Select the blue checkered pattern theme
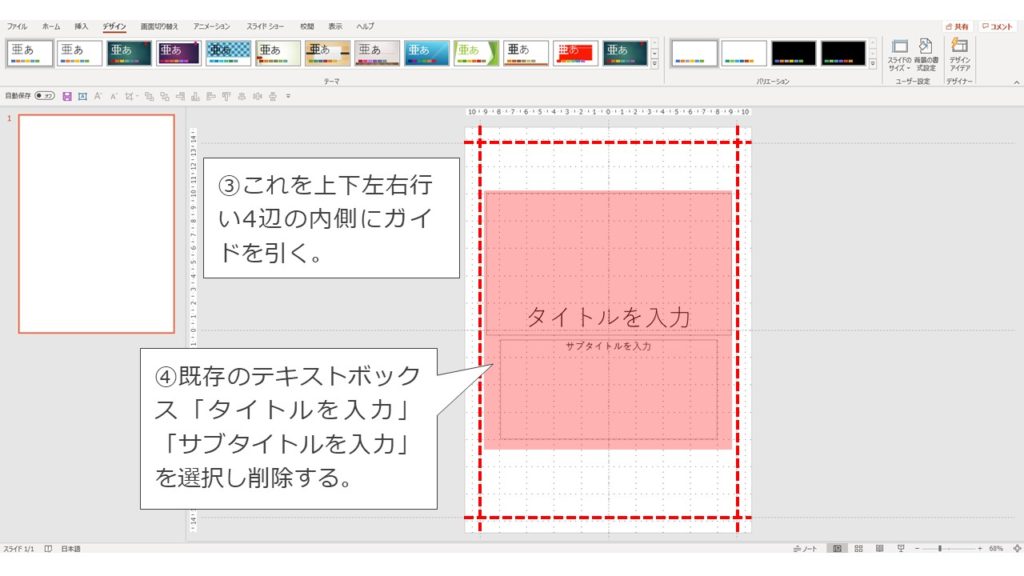1024x576 pixels. click(229, 54)
